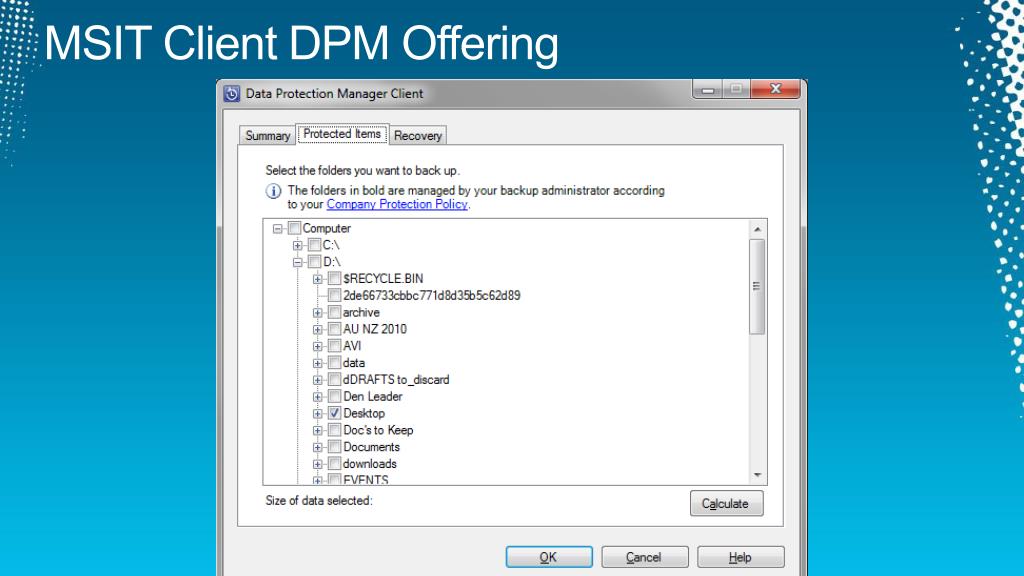Expand the $RECYCLE.BIN folder
Viewport: 1024px width, 576px height.
(317, 279)
